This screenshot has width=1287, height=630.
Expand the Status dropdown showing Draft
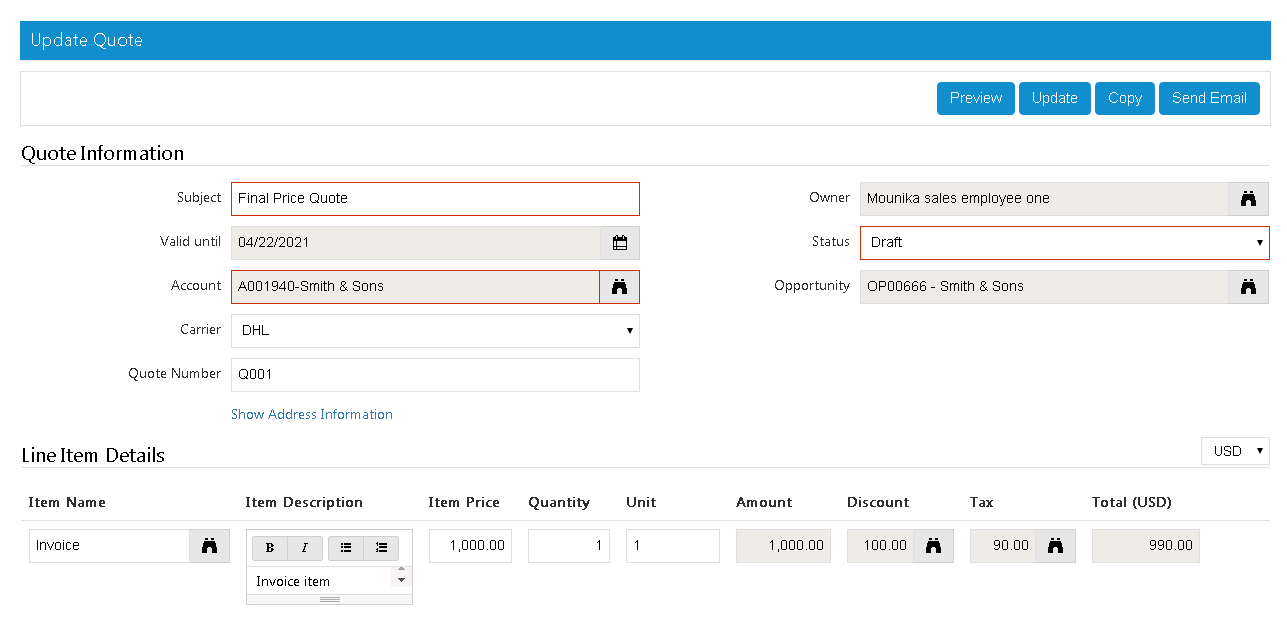[x=1064, y=243]
